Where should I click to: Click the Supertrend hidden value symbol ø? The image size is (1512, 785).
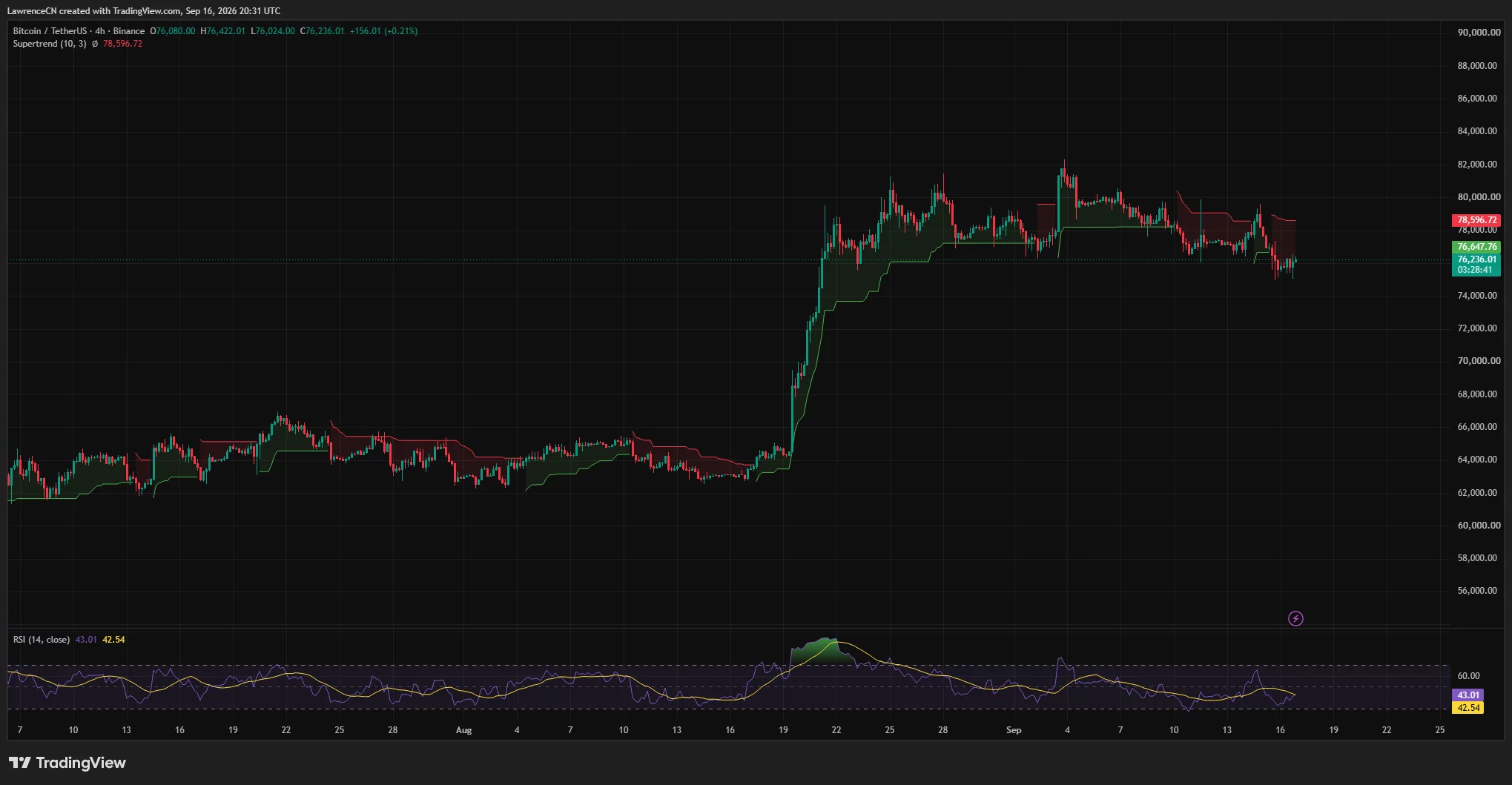95,44
